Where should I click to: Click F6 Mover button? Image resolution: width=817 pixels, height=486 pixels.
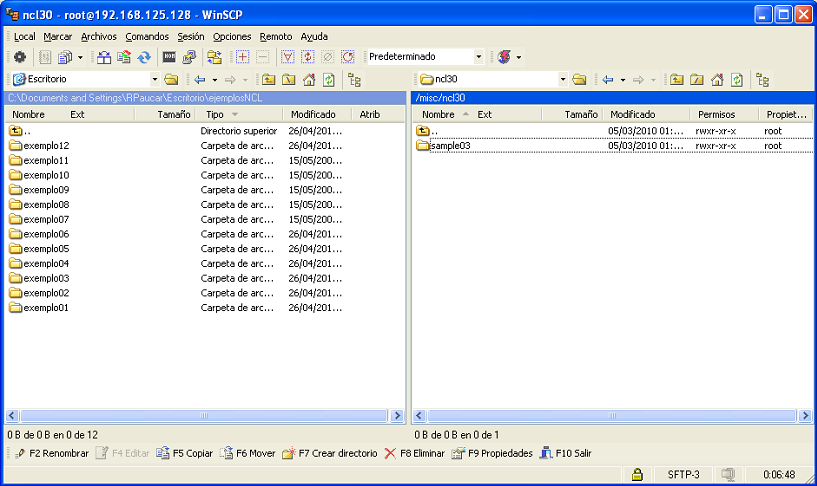click(247, 453)
